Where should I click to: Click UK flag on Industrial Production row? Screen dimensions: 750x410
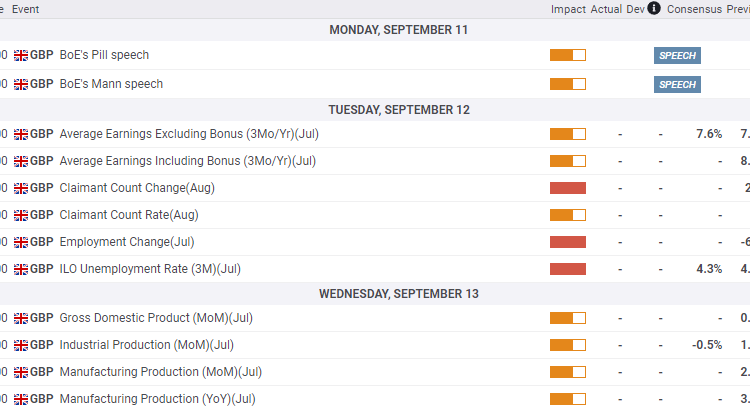(21, 345)
